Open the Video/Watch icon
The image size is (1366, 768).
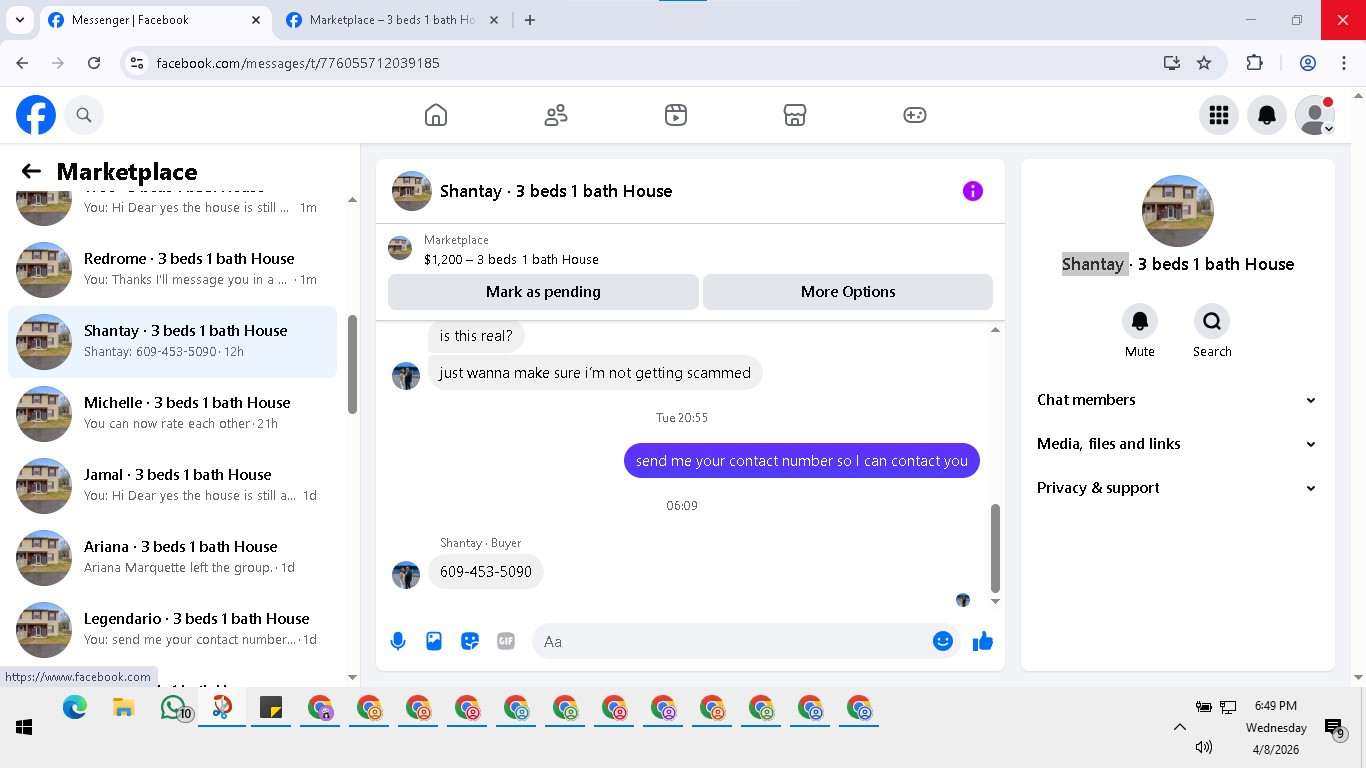tap(676, 115)
